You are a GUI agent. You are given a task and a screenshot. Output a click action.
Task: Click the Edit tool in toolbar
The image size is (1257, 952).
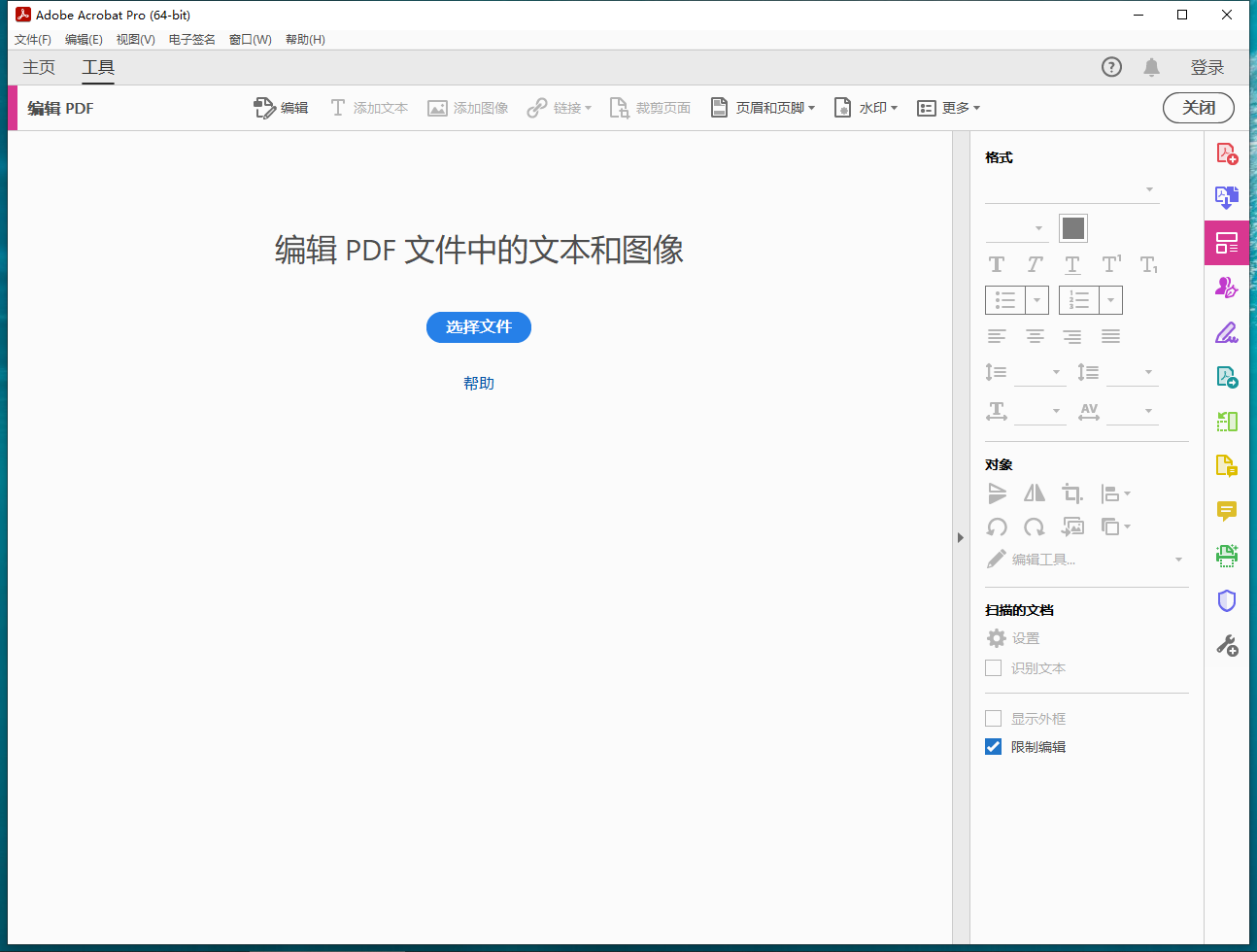[281, 108]
